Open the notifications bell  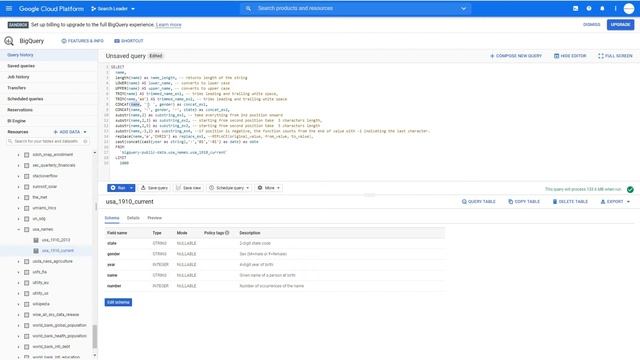tap(602, 9)
